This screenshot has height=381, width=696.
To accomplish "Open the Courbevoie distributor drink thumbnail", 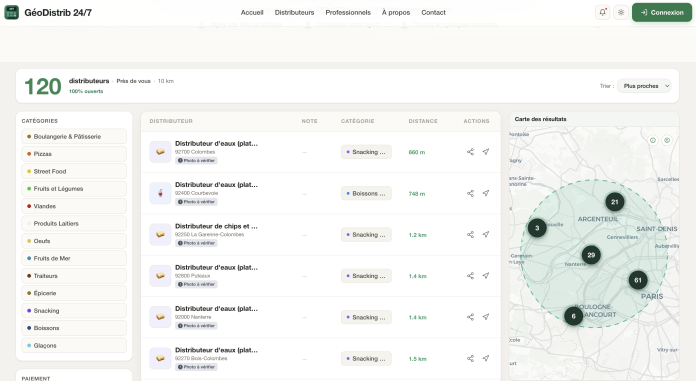I will 160,193.
